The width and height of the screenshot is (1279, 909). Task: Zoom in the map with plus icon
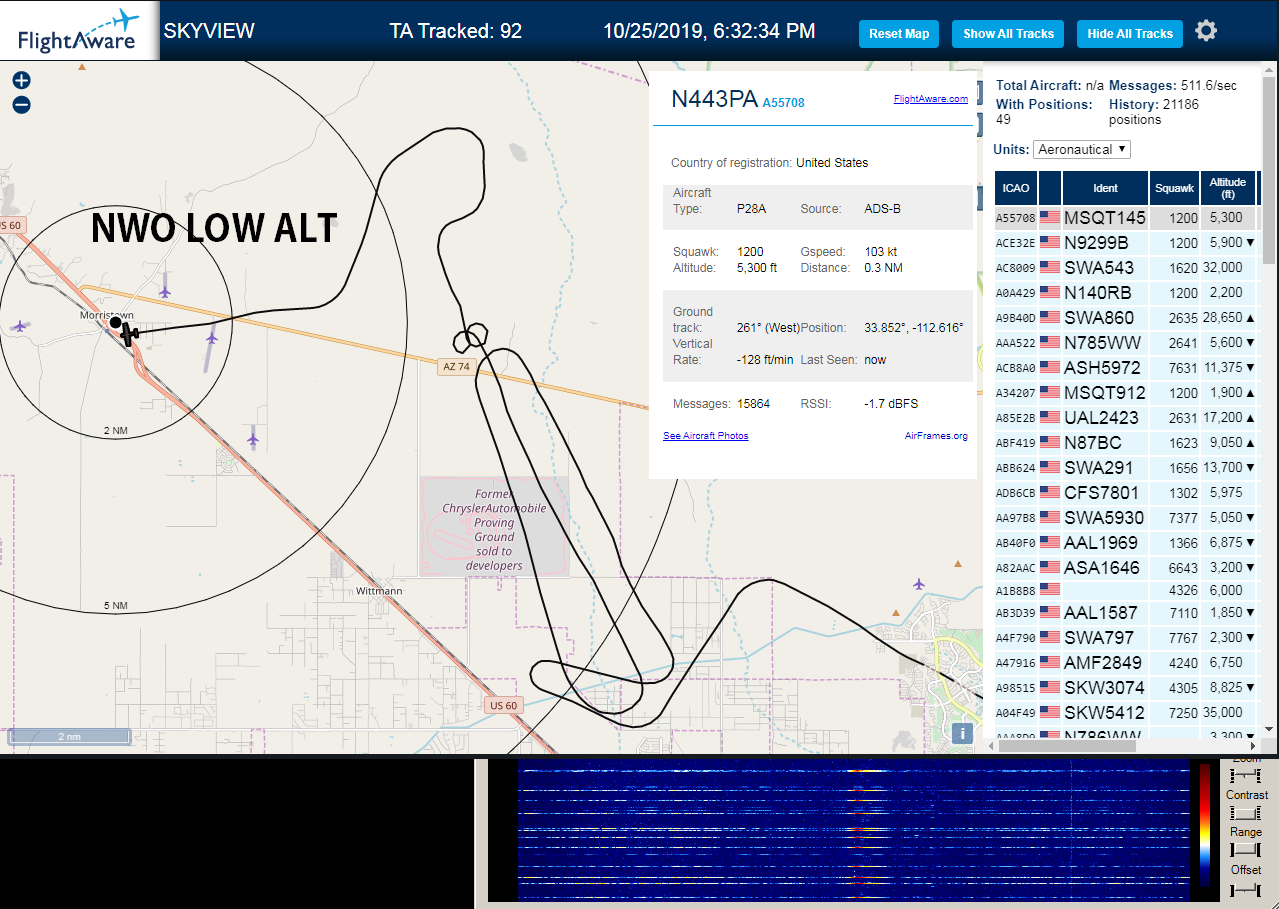pos(21,81)
